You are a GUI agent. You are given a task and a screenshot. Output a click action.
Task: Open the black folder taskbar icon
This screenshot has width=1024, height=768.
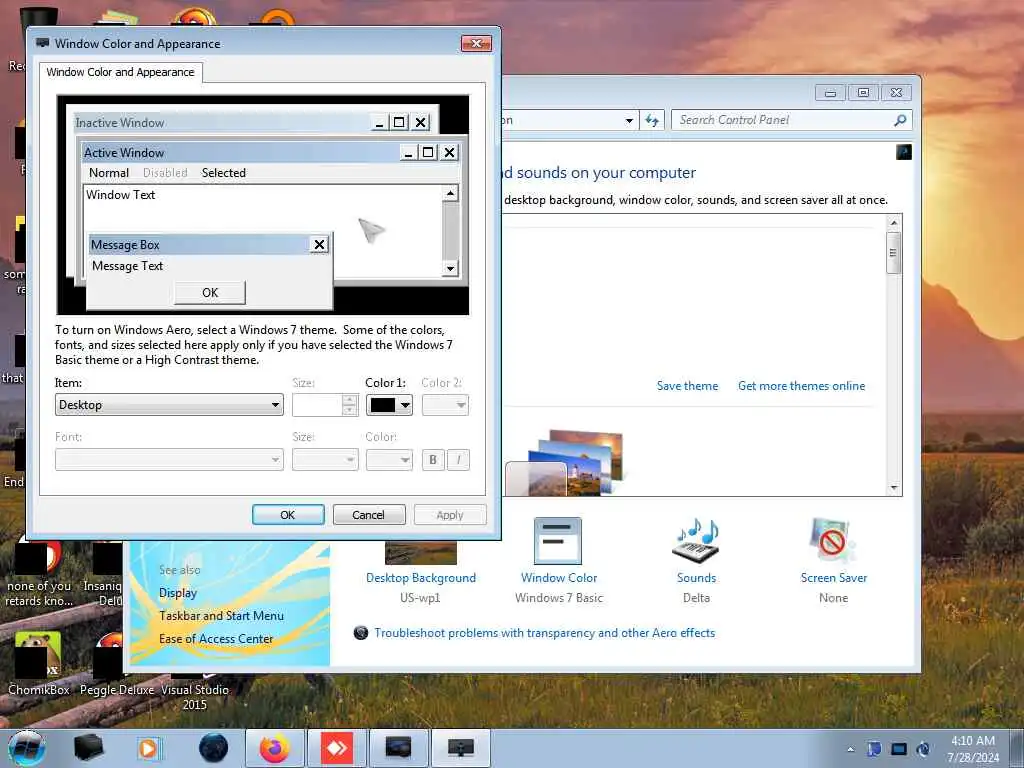[x=88, y=748]
